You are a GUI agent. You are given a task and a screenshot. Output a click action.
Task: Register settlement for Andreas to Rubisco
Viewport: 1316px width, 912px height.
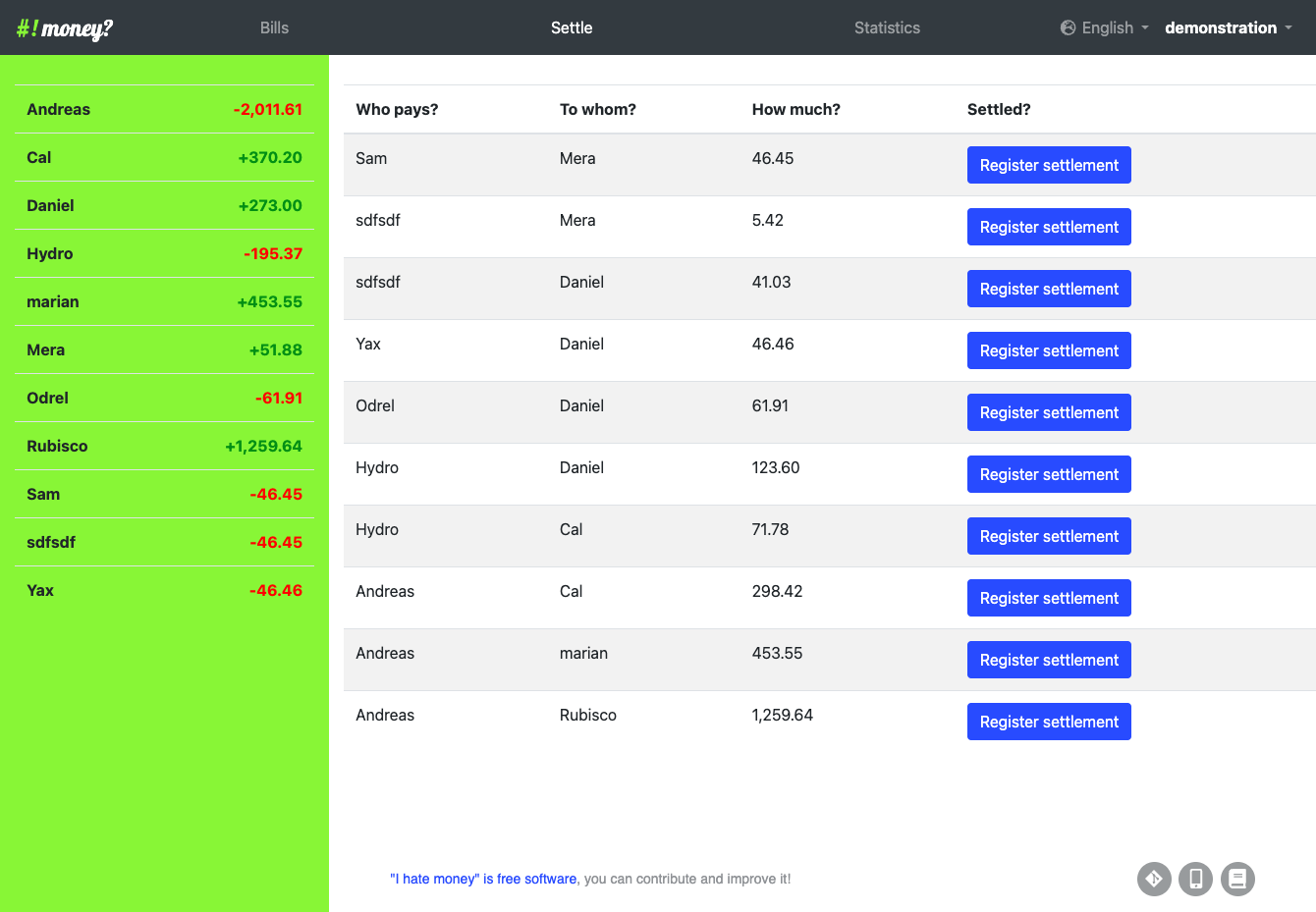[x=1049, y=722]
